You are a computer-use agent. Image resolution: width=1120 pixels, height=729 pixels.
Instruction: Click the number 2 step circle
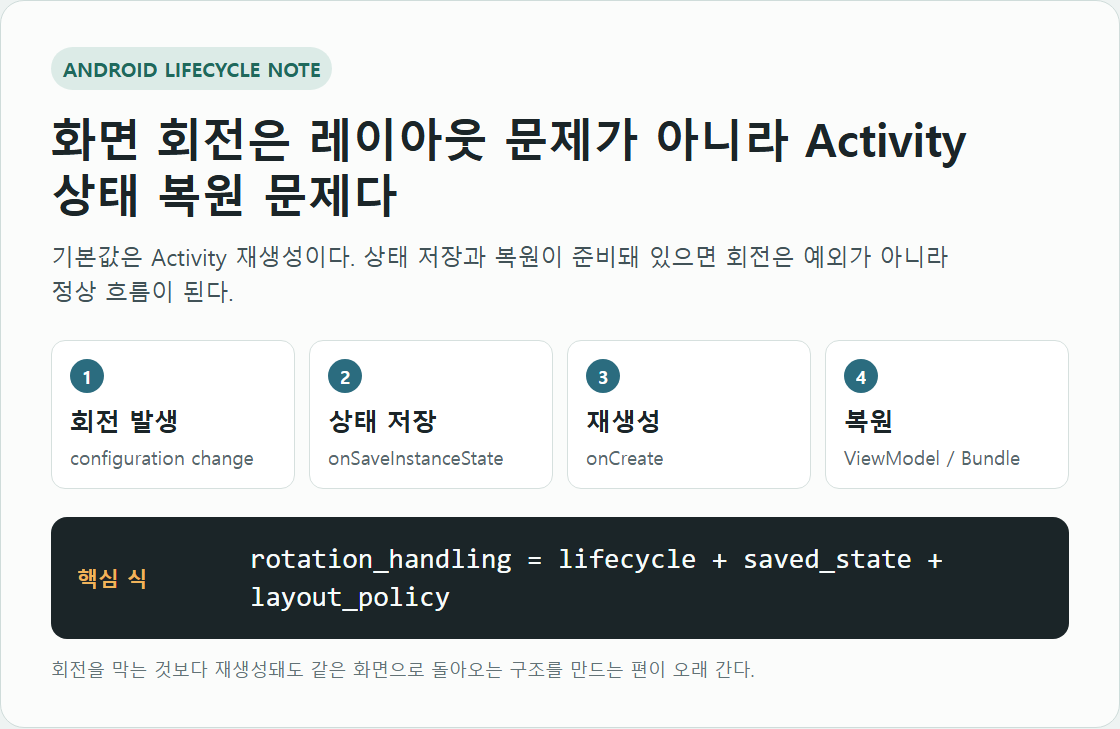[345, 376]
